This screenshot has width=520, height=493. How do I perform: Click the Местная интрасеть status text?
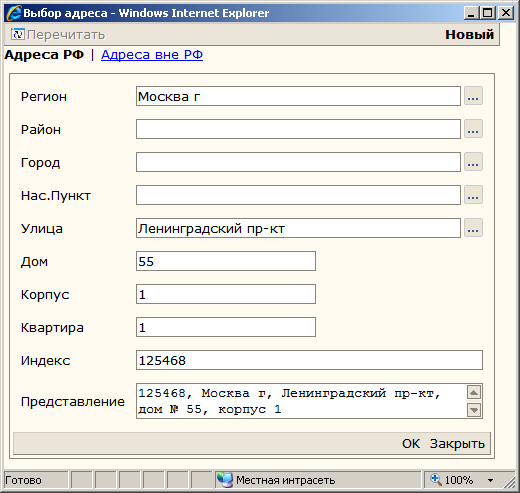pos(286,480)
